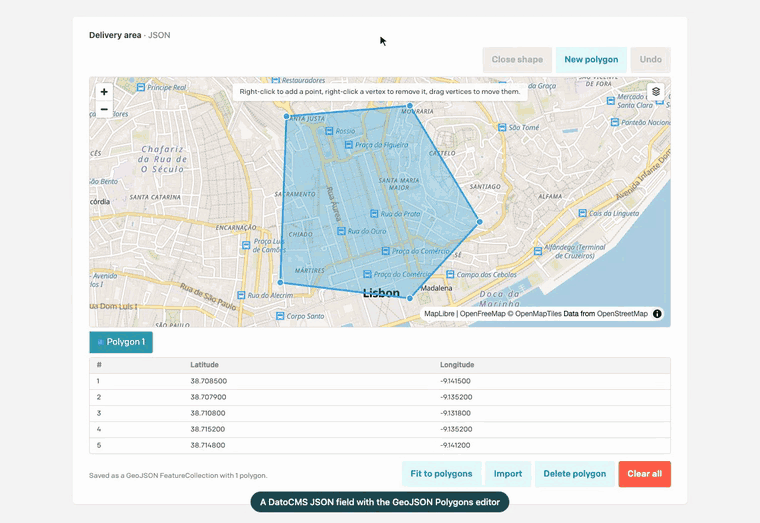Click the Rua da Prata stop icon

374,213
